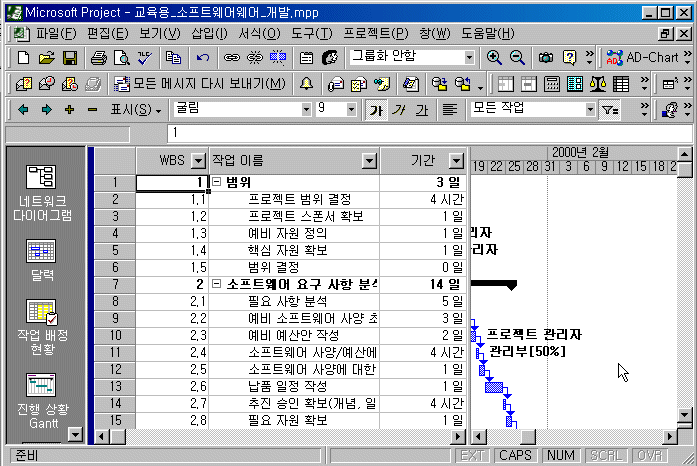The image size is (697, 466).
Task: Toggle bold formatting button
Action: coord(376,109)
